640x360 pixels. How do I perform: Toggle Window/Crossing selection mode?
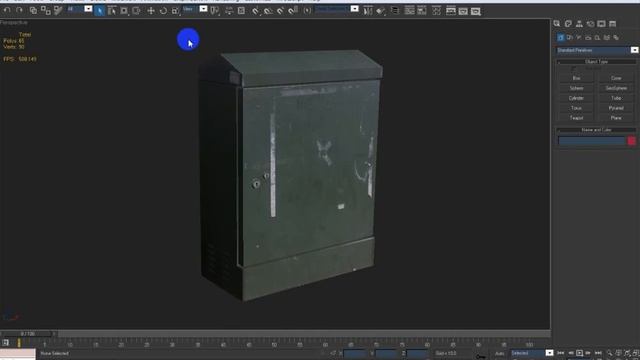[136, 11]
